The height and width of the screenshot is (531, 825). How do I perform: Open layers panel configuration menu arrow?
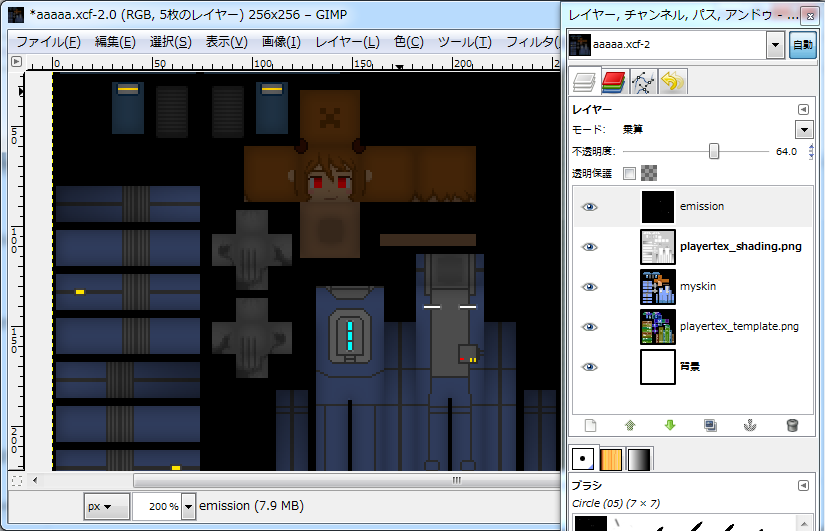(x=803, y=109)
